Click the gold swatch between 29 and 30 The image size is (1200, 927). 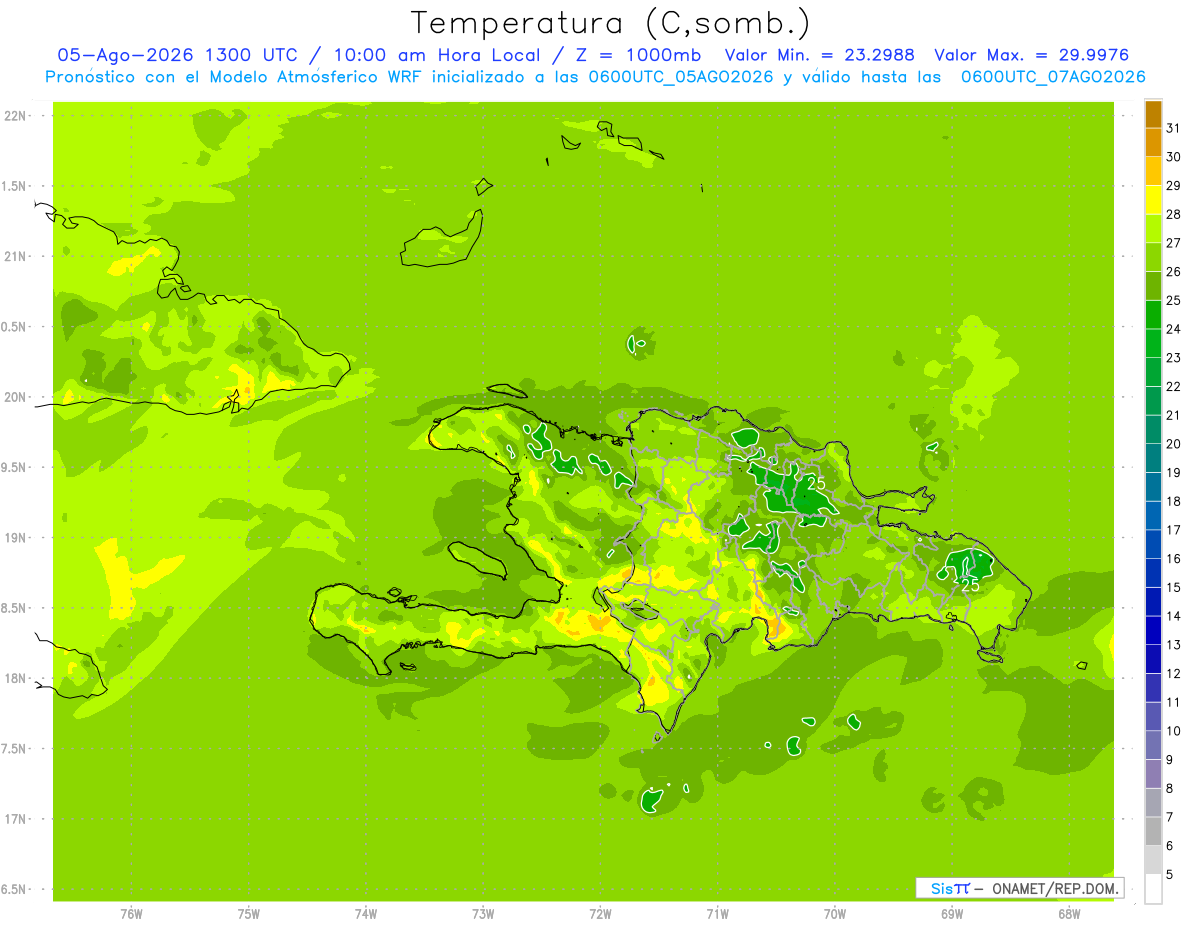coord(1153,171)
